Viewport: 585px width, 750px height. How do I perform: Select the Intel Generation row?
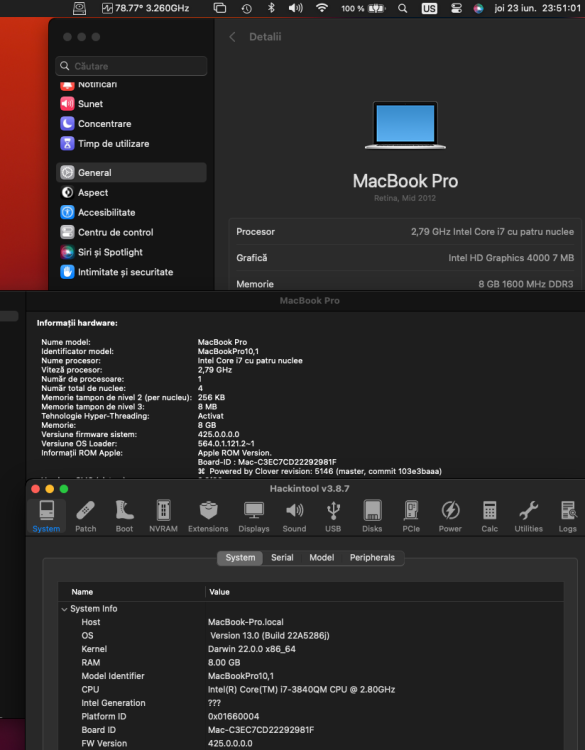(310, 703)
